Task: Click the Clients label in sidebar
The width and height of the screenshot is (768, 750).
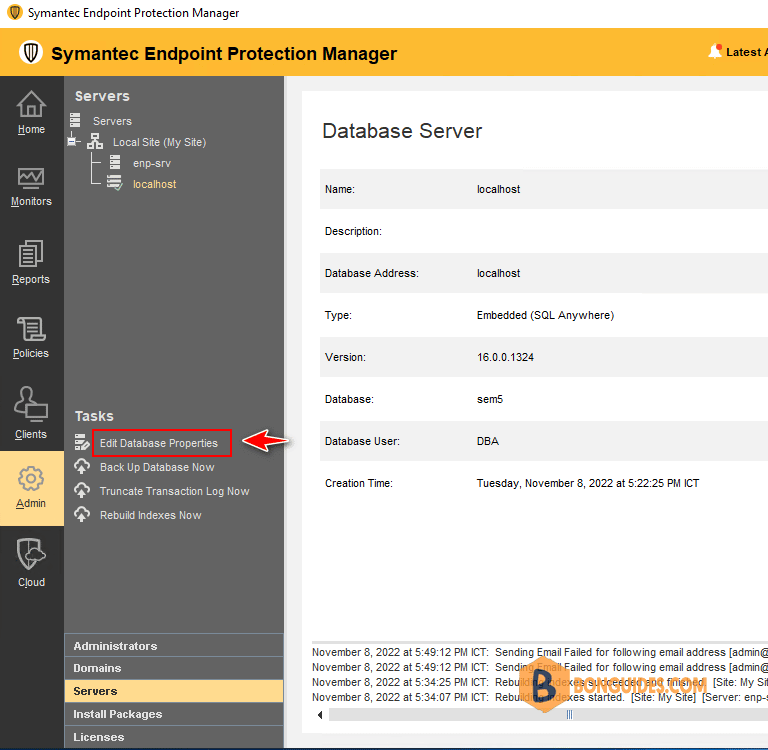Action: [x=31, y=434]
